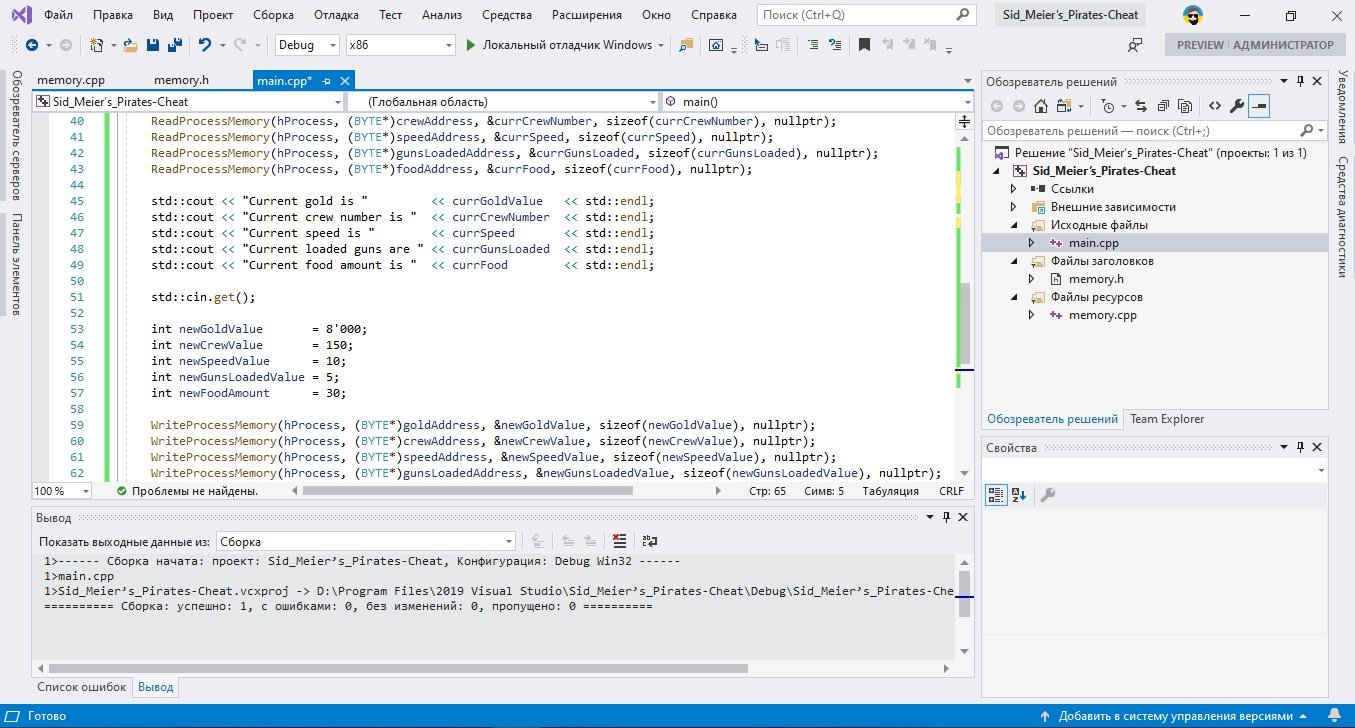Save the current file with Save icon
Image resolution: width=1355 pixels, height=728 pixels.
[152, 45]
